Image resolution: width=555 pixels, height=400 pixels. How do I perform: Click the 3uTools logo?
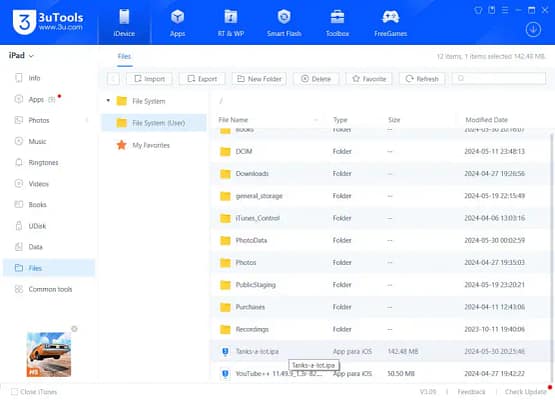point(47,22)
